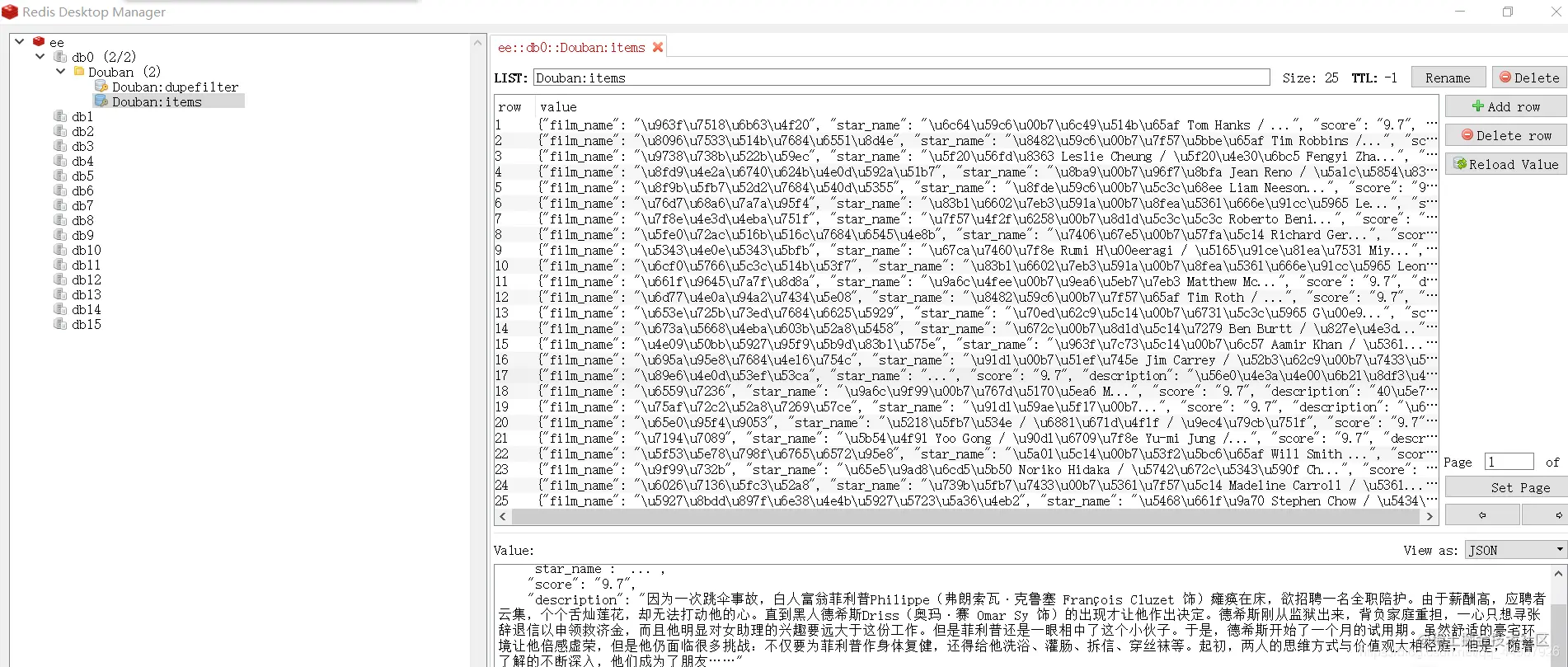Select the Douban (2) namespace label

[124, 72]
